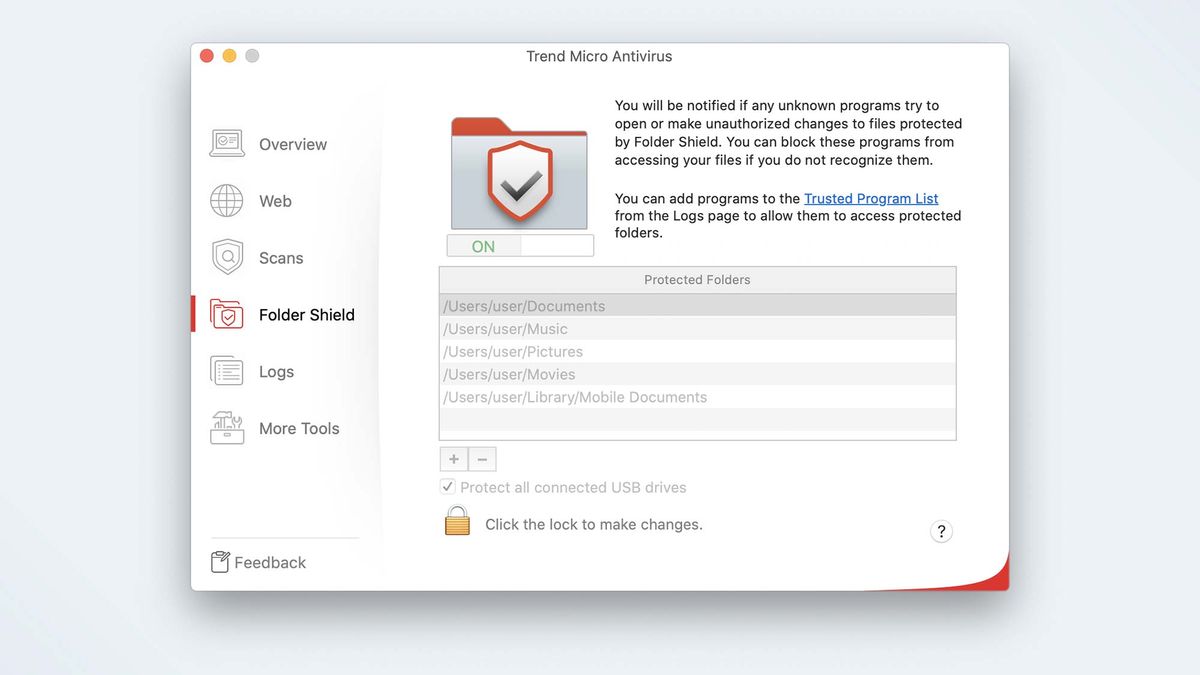Screen dimensions: 1200x675
Task: Enable the checkbox next to USB drives option
Action: click(448, 487)
